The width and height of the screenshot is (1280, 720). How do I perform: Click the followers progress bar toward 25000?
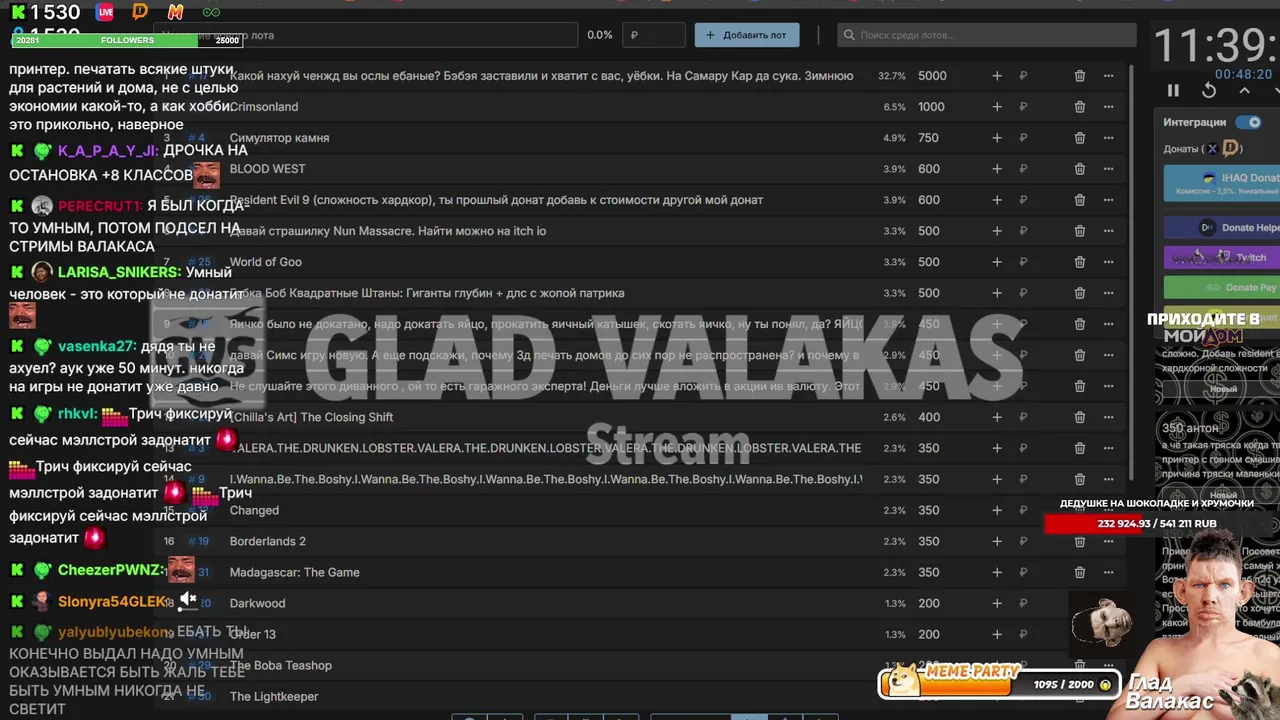(126, 40)
